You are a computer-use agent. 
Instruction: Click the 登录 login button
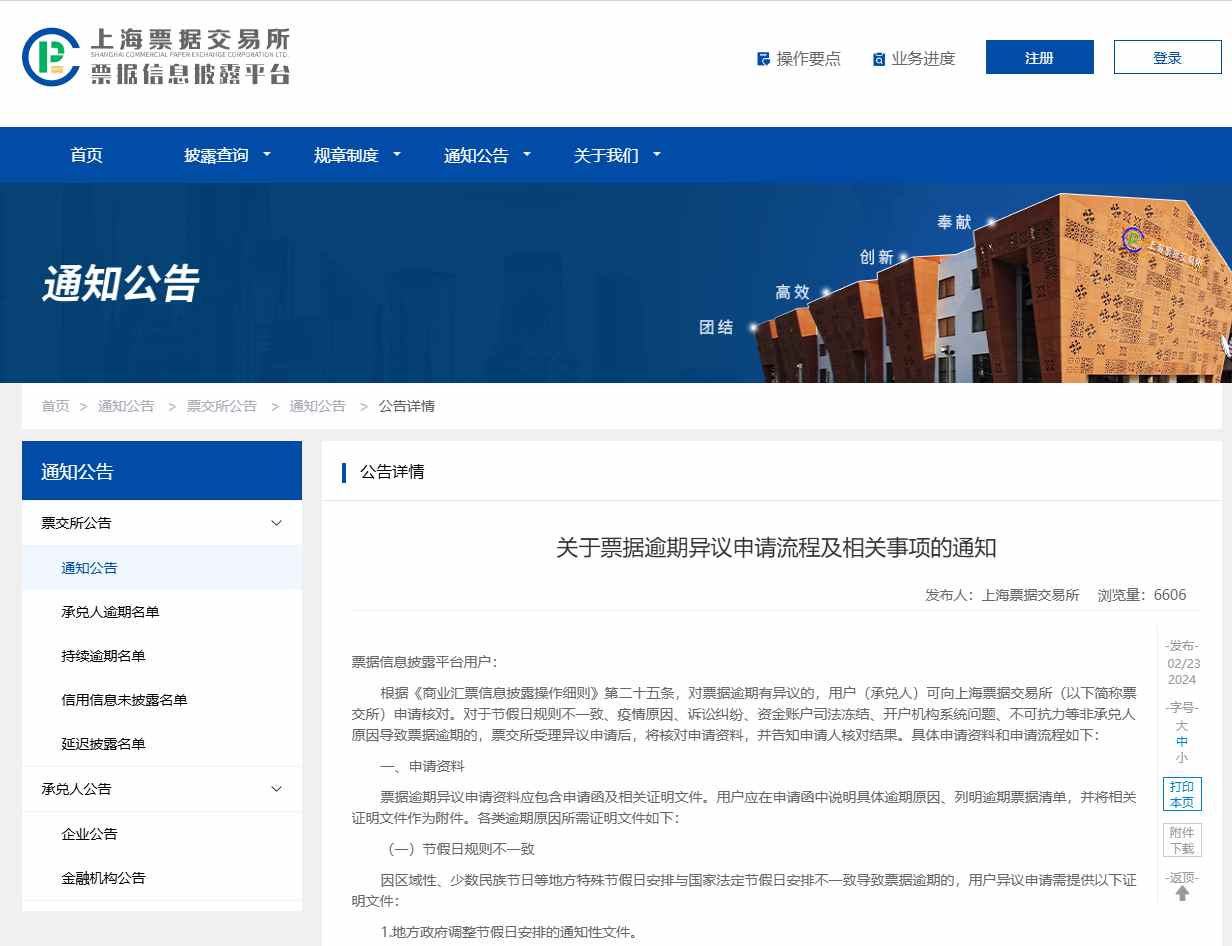coord(1167,57)
